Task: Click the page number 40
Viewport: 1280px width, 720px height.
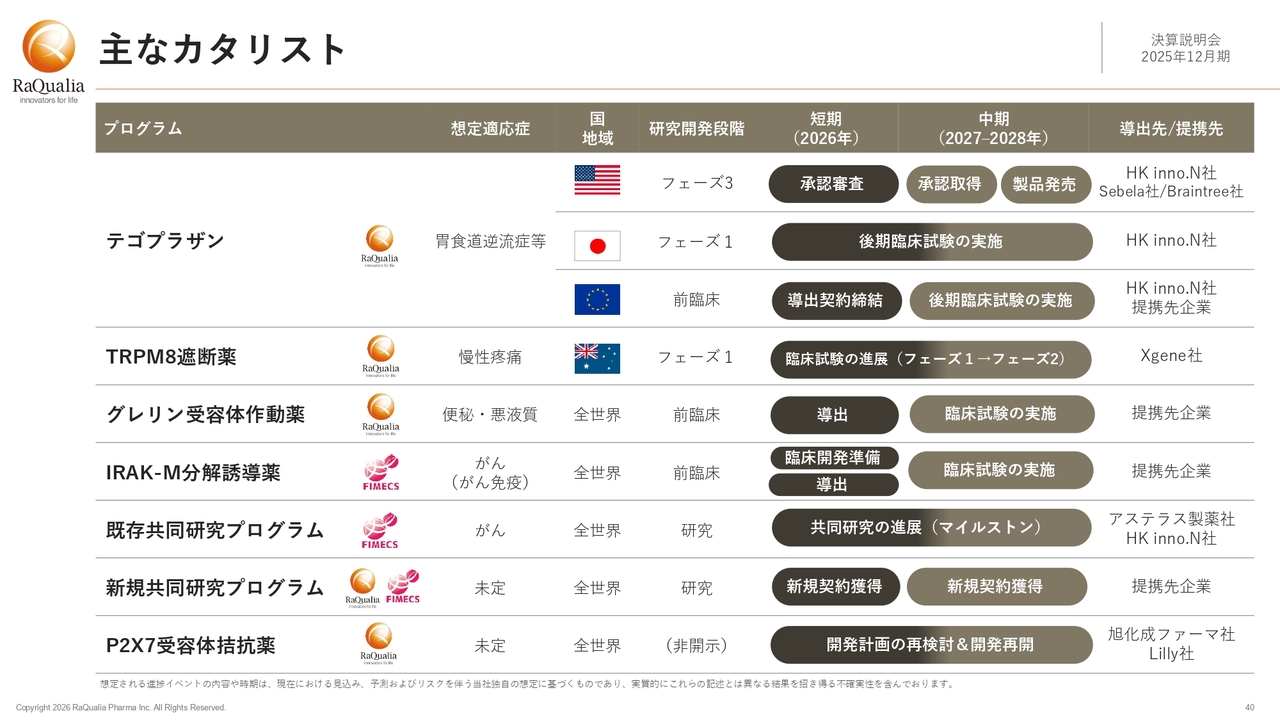Action: click(1249, 708)
